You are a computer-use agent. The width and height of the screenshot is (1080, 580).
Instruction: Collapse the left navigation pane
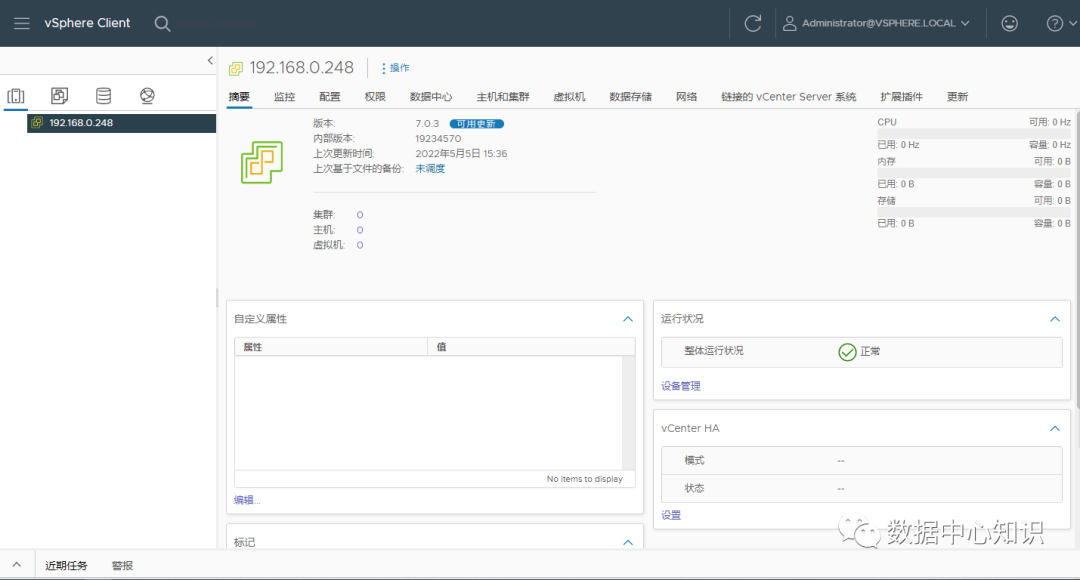point(210,61)
